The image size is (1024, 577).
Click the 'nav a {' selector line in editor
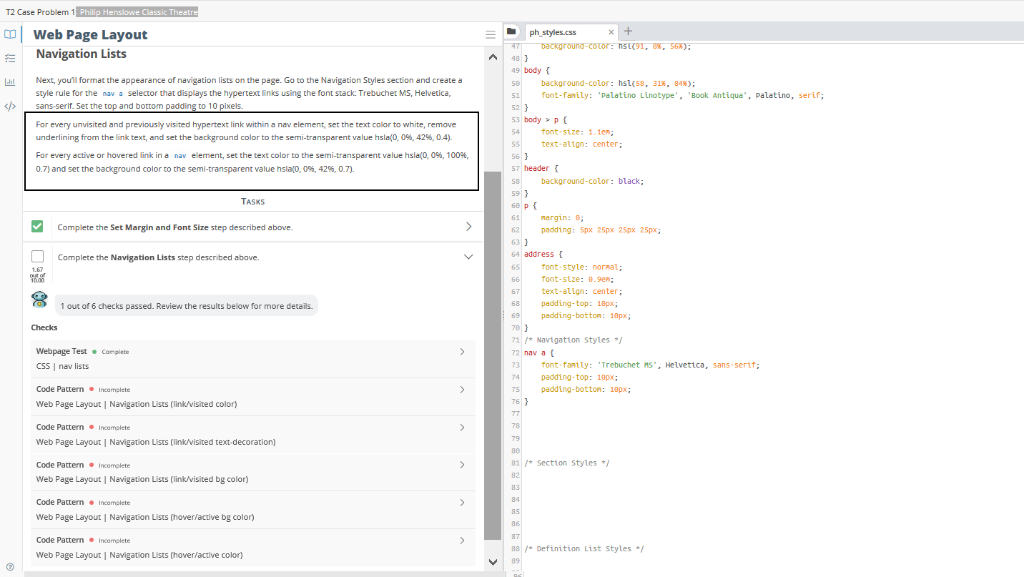tap(539, 352)
